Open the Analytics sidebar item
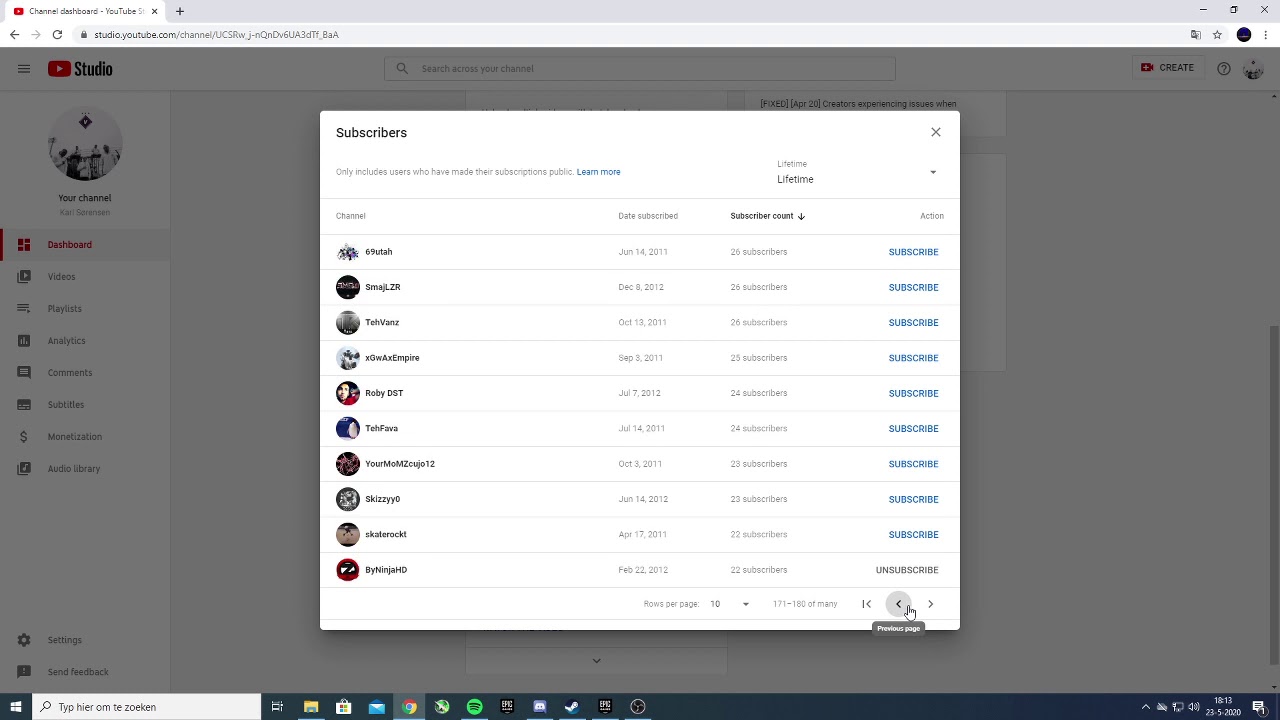 85,341
